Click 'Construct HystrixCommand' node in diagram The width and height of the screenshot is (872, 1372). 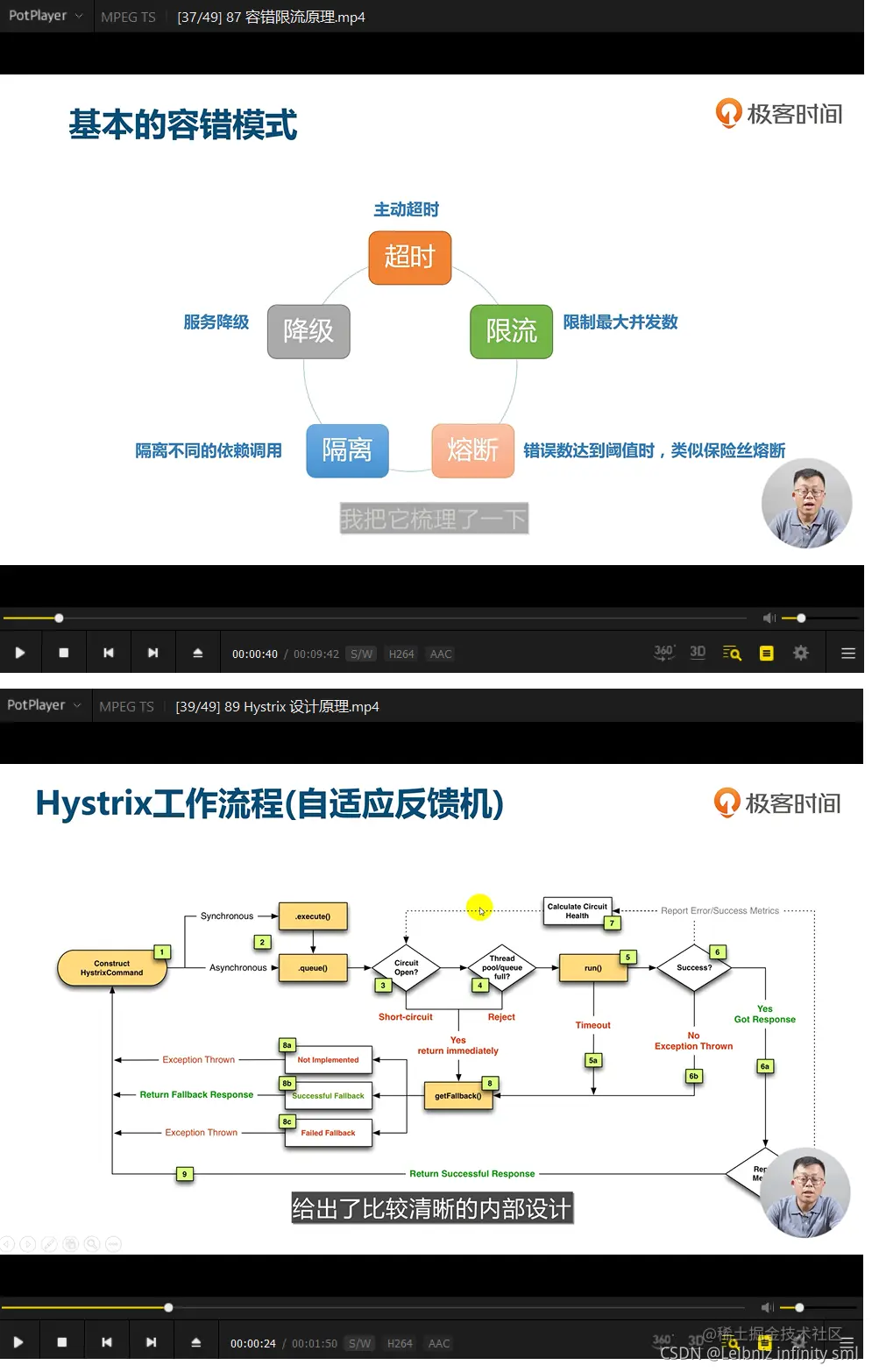click(x=112, y=968)
